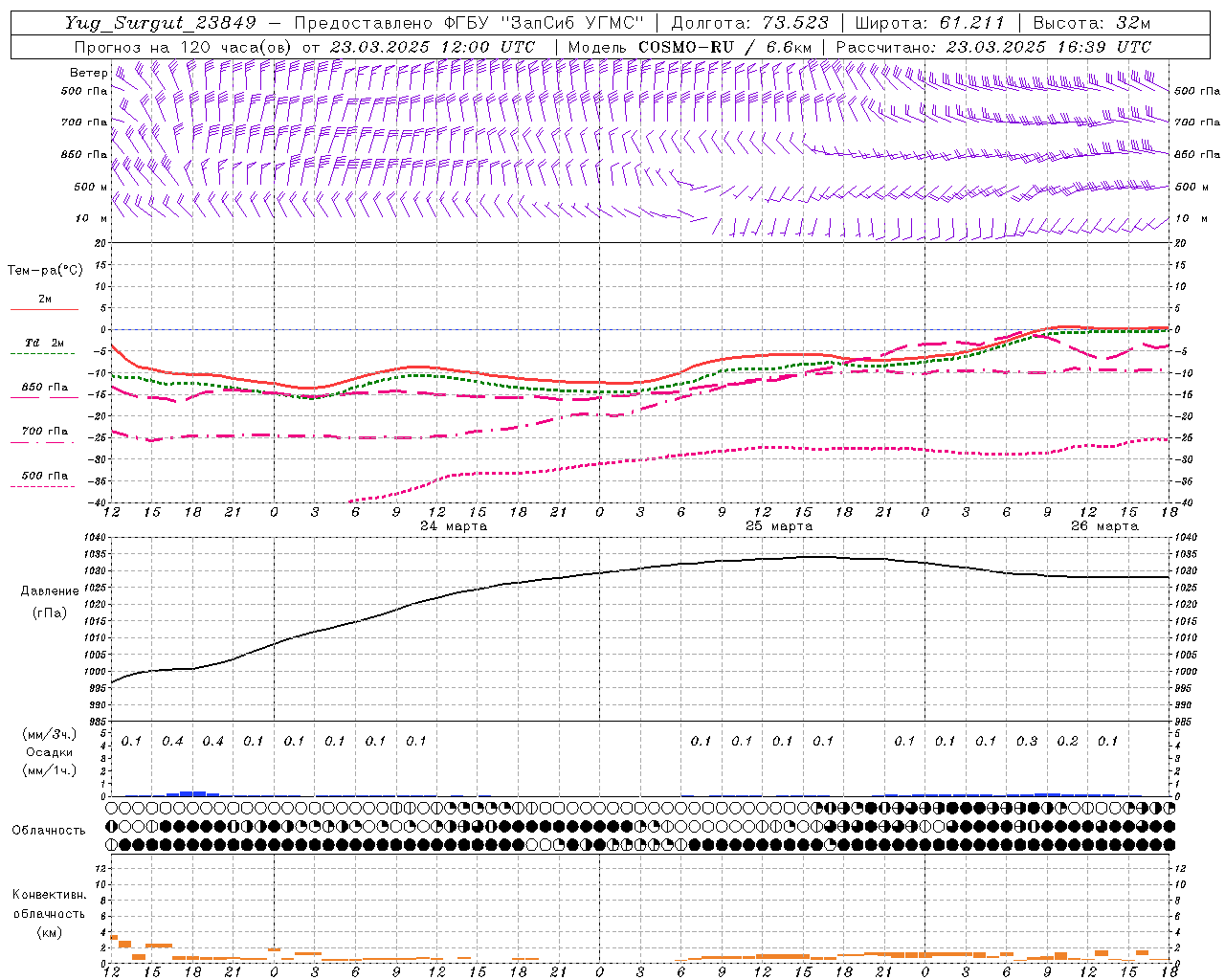The height and width of the screenshot is (980, 1225).
Task: Click 20 on the left temperature axis
Action: coord(100,243)
